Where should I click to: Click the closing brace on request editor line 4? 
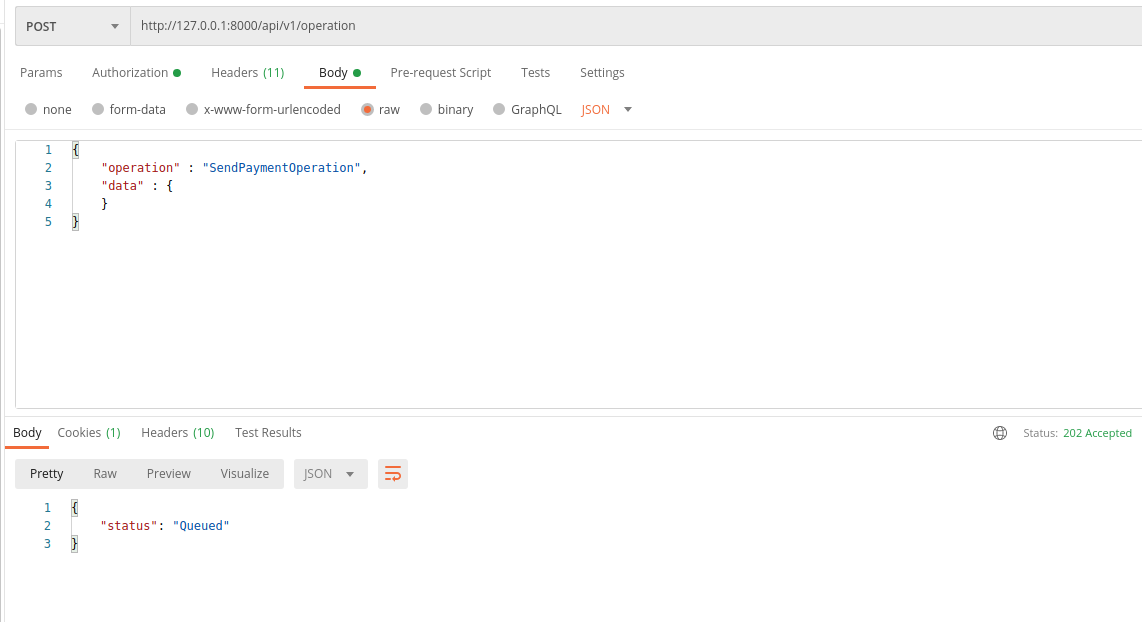click(x=104, y=204)
